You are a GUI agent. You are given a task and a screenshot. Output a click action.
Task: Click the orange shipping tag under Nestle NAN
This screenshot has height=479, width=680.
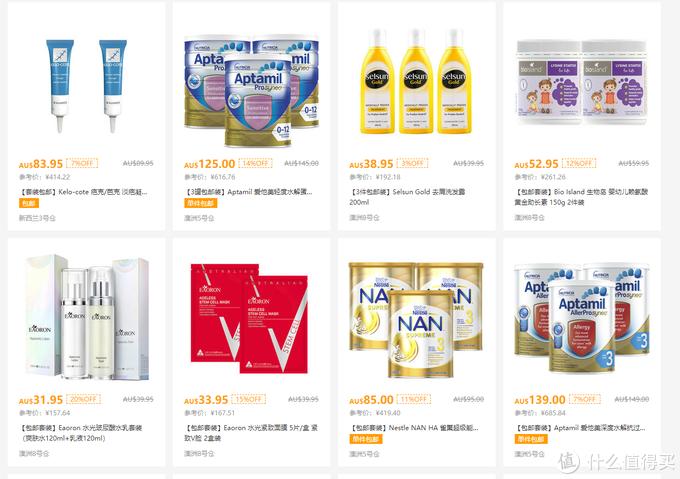tap(366, 439)
